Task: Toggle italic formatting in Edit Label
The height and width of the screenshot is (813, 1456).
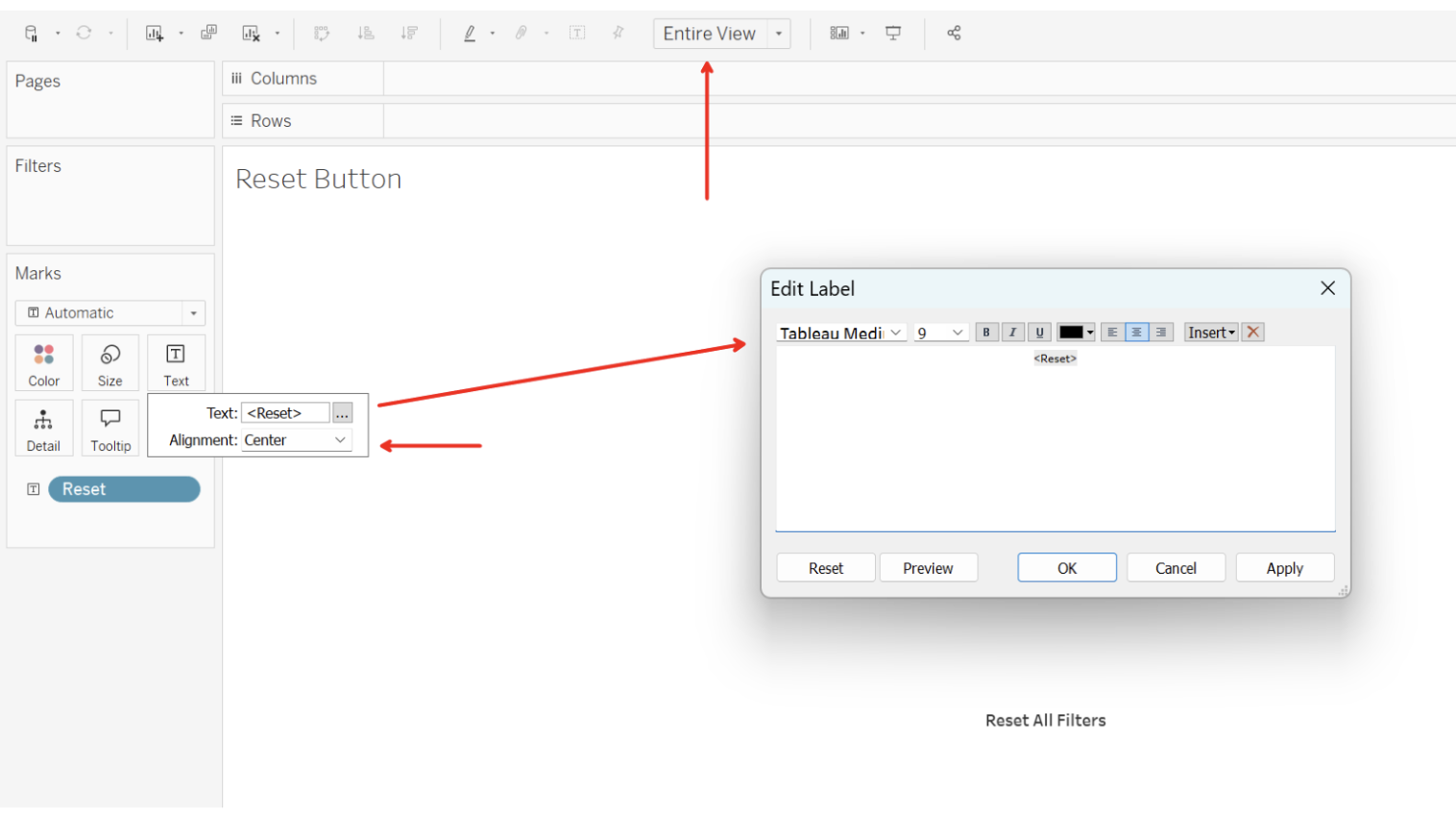Action: pos(1012,332)
